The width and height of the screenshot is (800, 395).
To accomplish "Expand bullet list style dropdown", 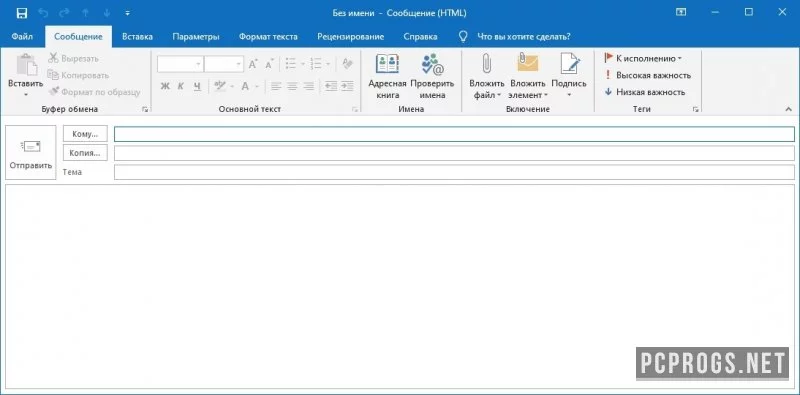I will [303, 64].
